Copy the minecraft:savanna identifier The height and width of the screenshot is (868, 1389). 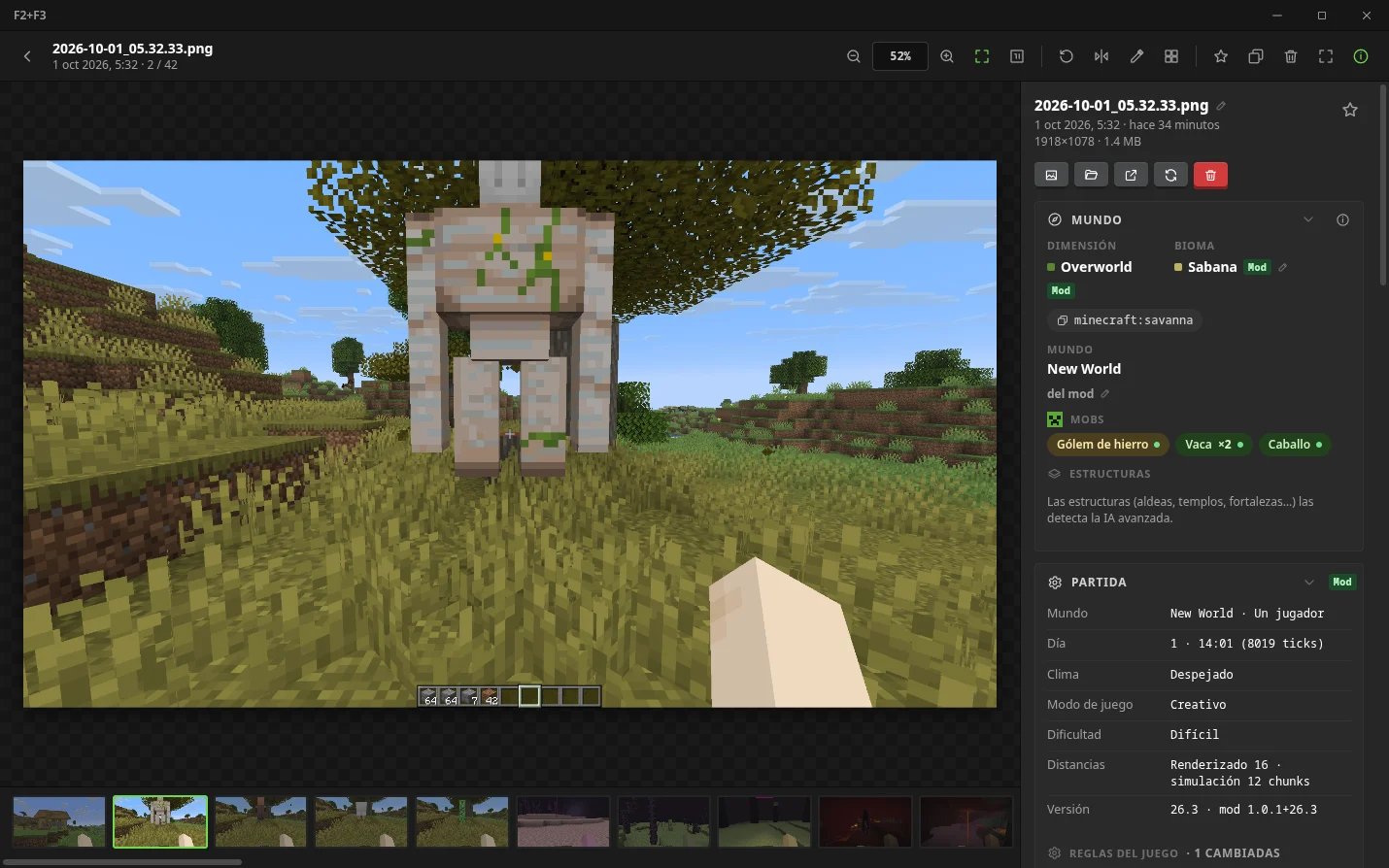pos(1125,319)
